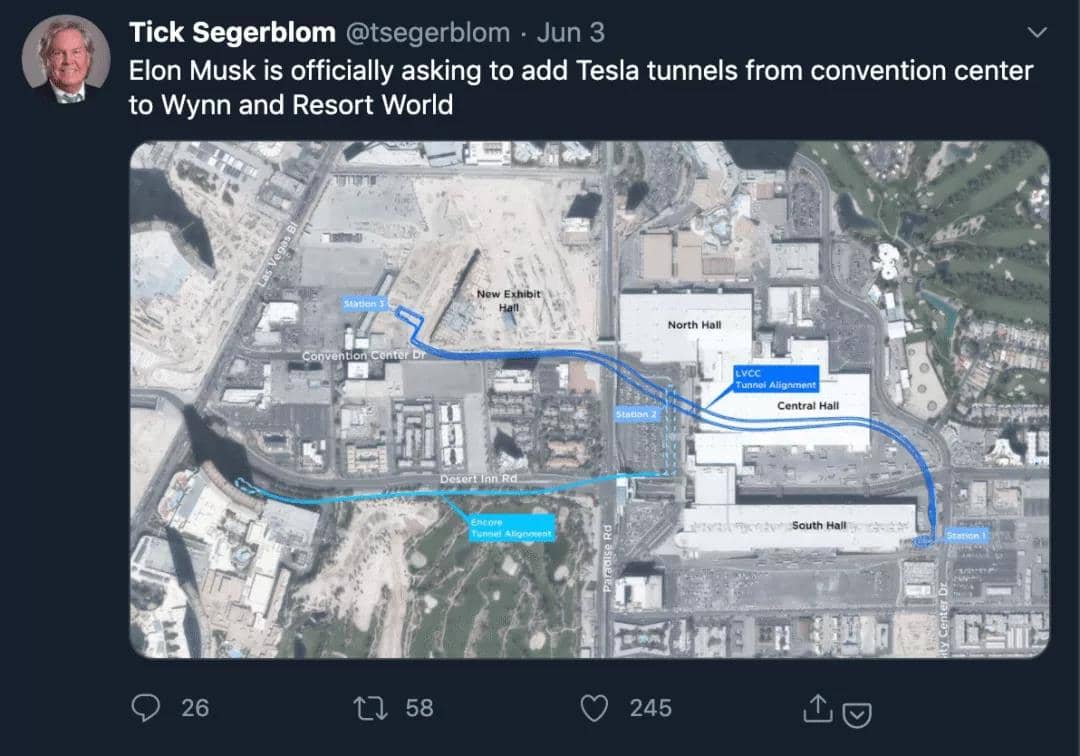Click the pocket save icon beside share
Viewport: 1080px width, 756px height.
tap(858, 714)
